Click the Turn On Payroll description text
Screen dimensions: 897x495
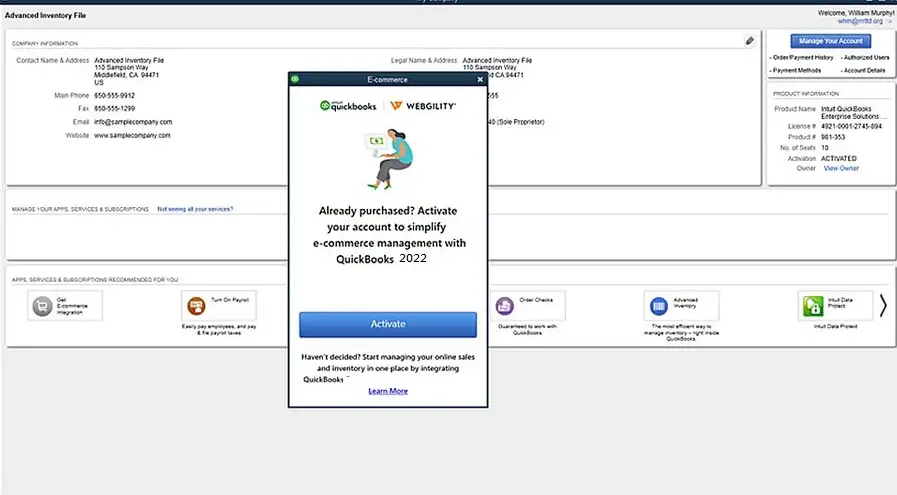[x=219, y=330]
